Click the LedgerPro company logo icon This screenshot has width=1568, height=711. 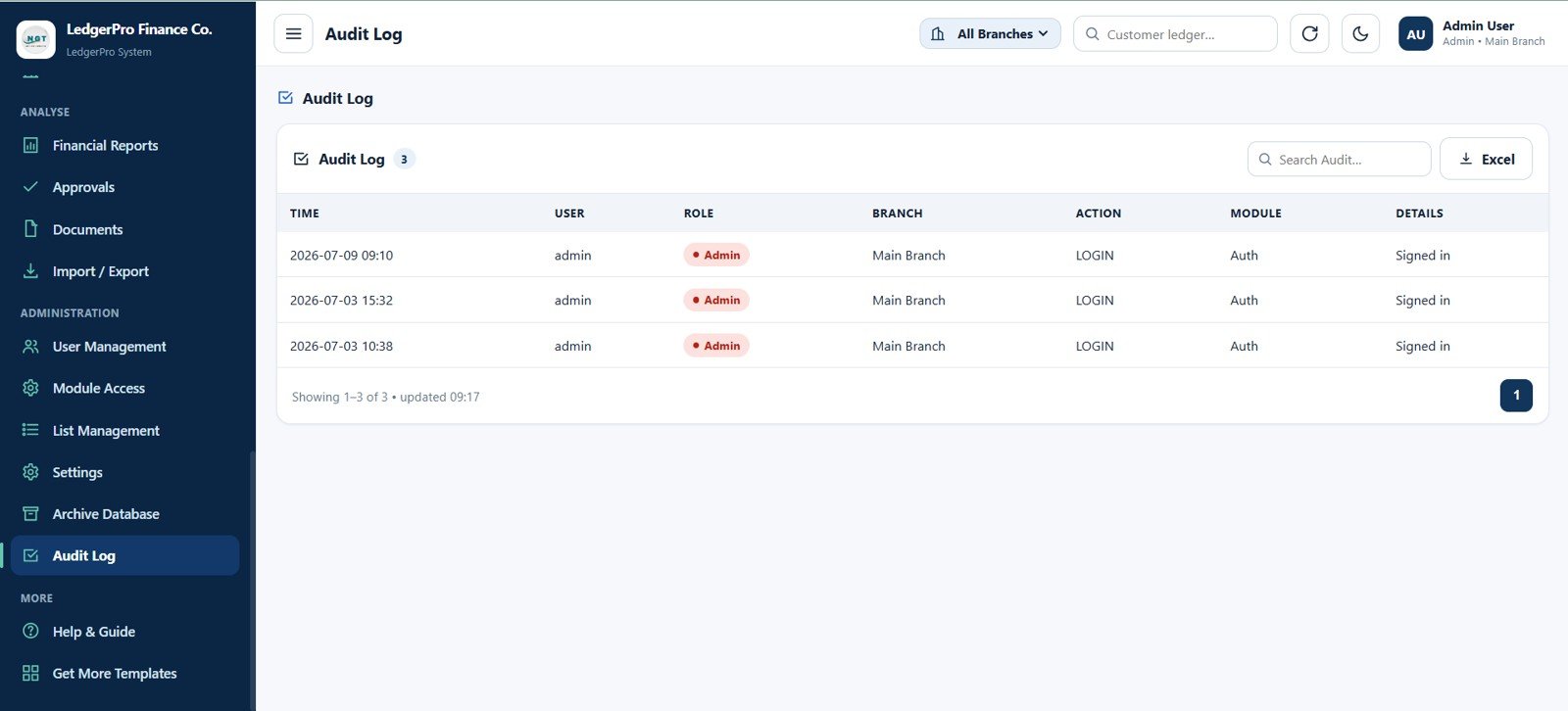(36, 39)
